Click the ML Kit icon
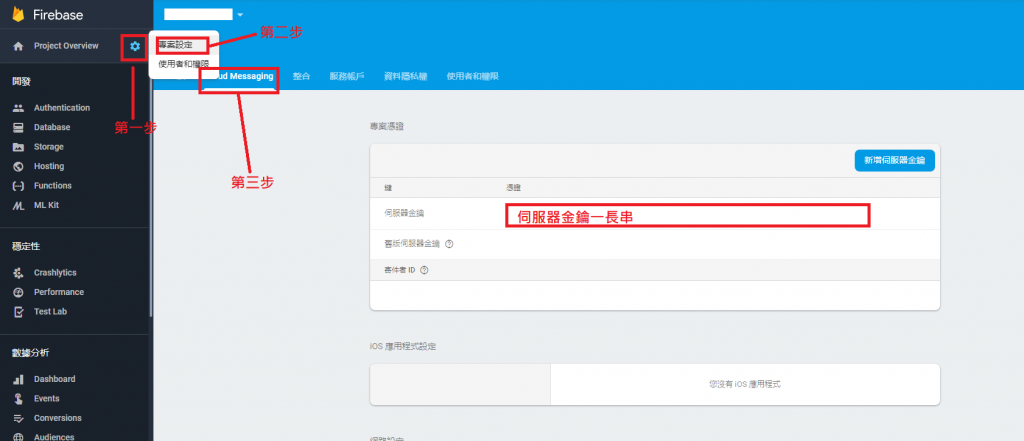 tap(18, 205)
